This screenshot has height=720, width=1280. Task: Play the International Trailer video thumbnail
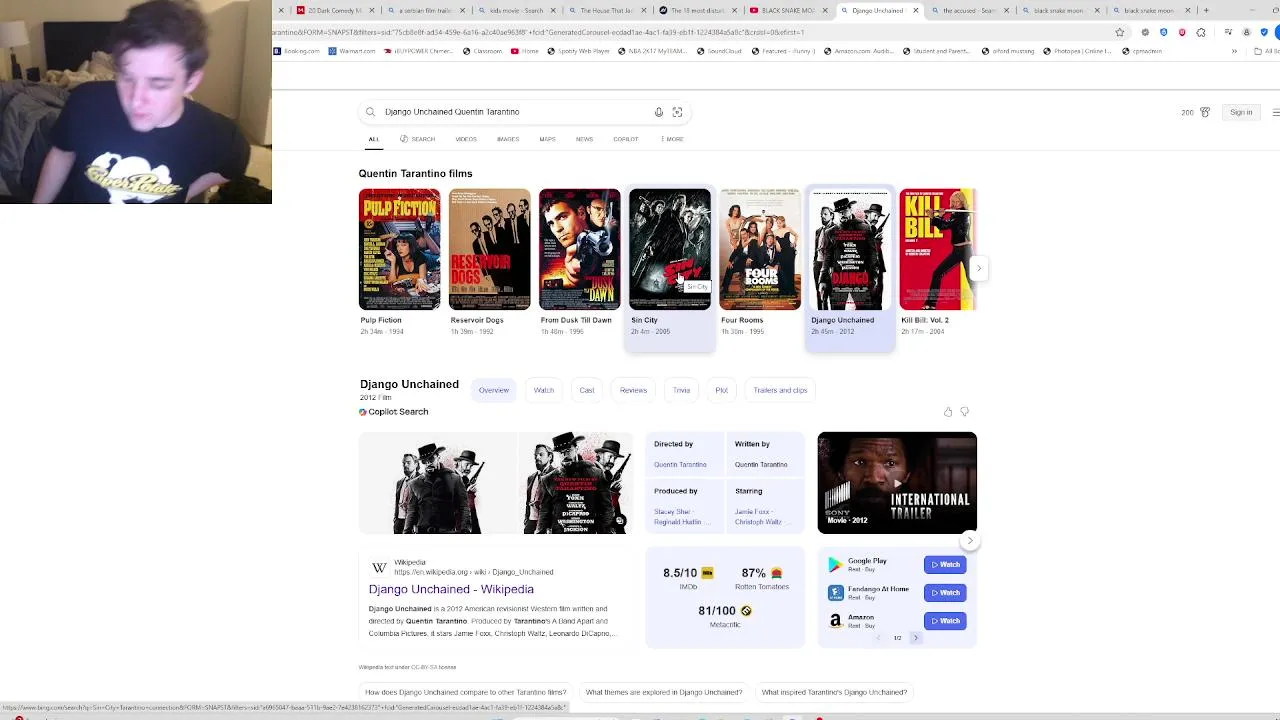coord(897,483)
